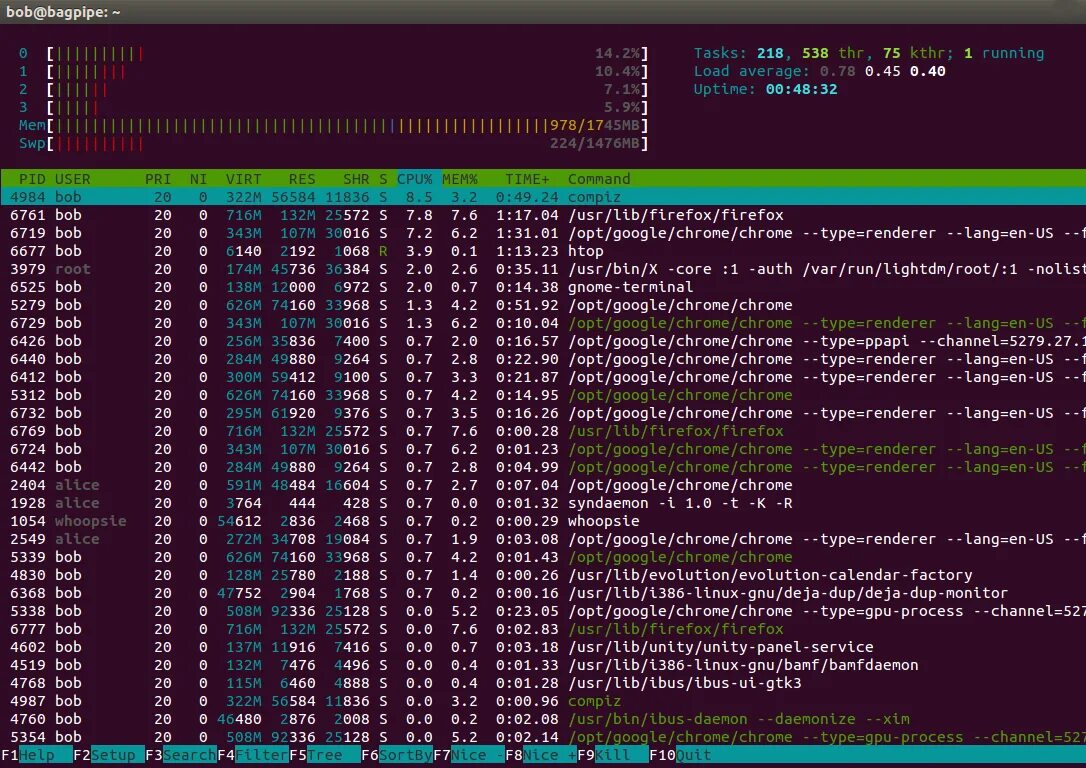Viewport: 1086px width, 768px height.
Task: Click the Mem usage meter bar
Action: click(x=348, y=125)
